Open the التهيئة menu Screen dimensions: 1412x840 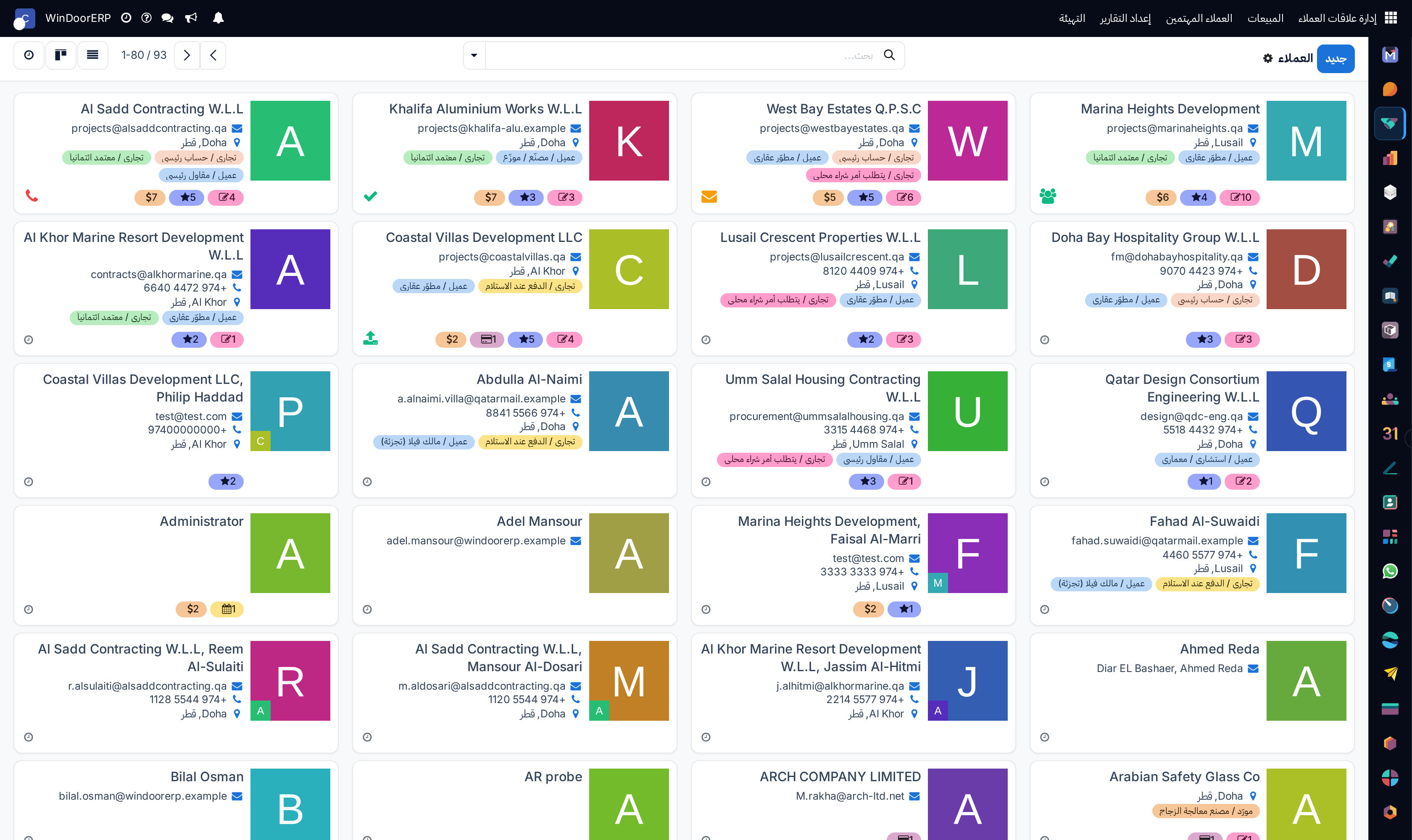click(1072, 18)
